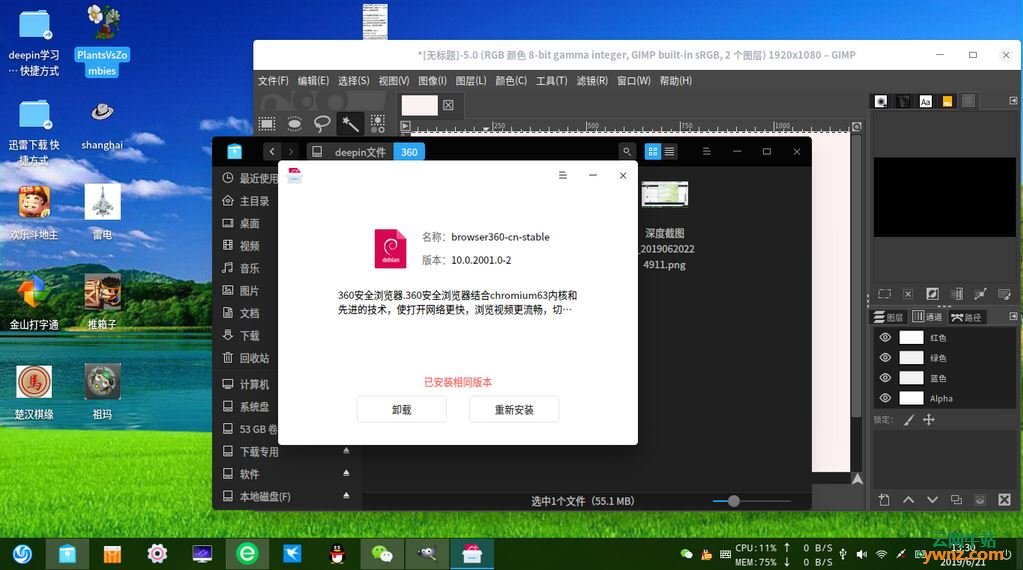Switch to 通道 tab in GIMP
1023x570 pixels.
(x=927, y=317)
